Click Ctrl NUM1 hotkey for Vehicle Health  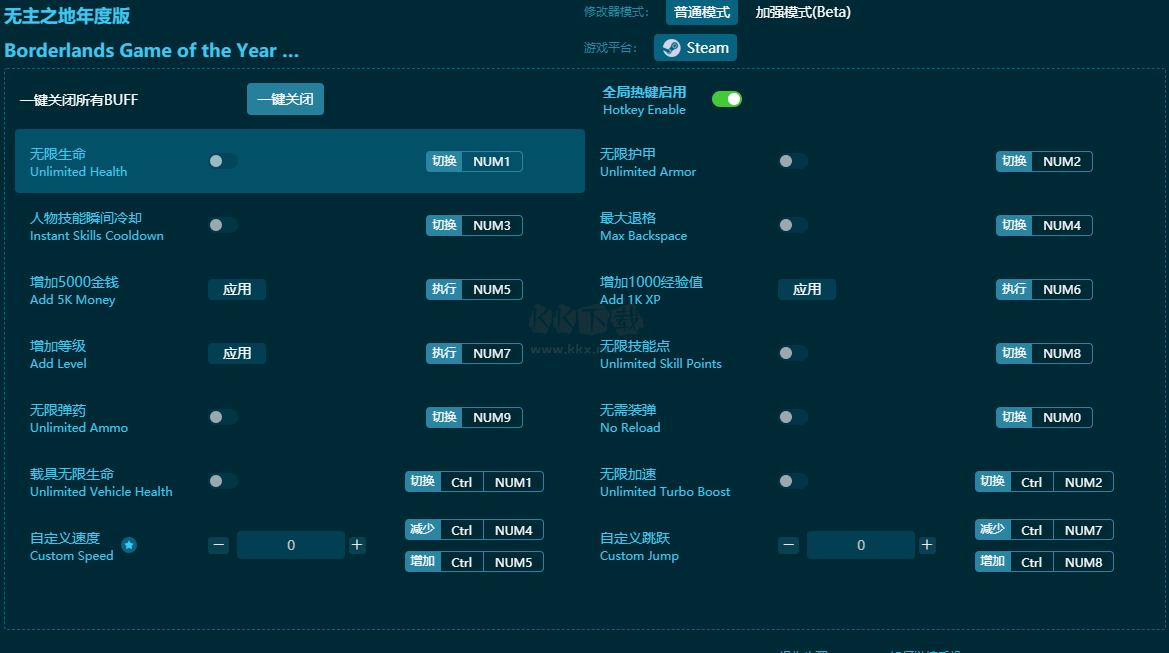pos(474,482)
